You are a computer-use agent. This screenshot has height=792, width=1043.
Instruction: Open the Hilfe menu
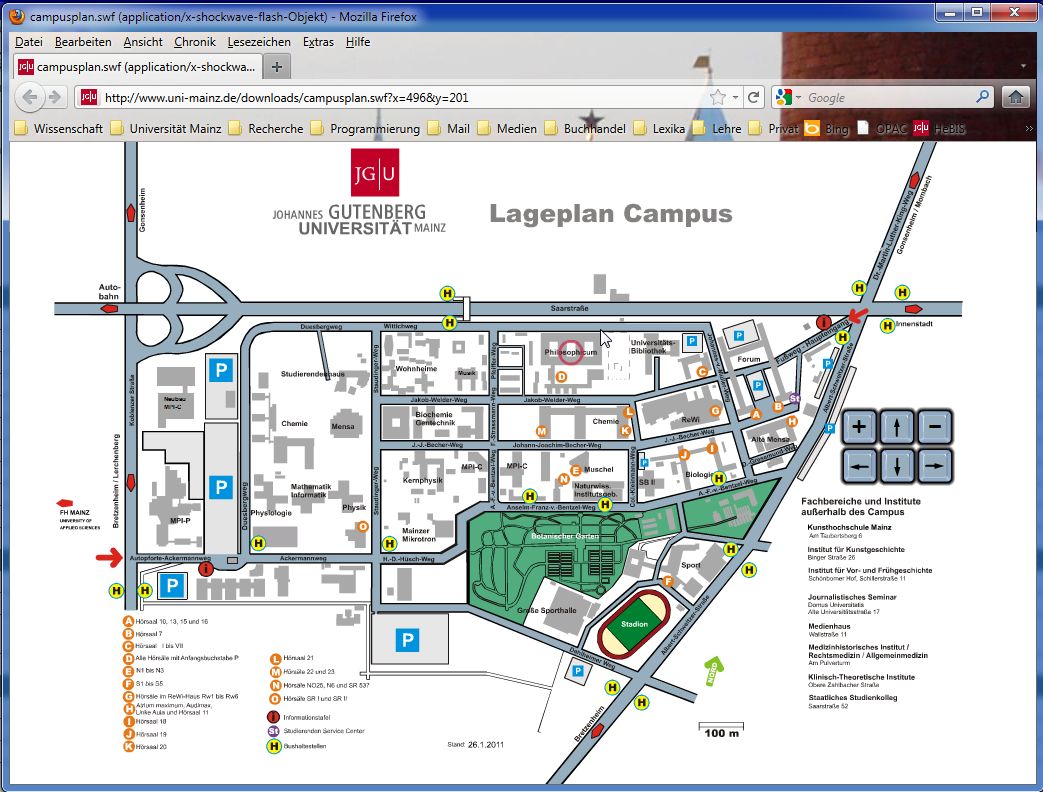click(x=358, y=42)
